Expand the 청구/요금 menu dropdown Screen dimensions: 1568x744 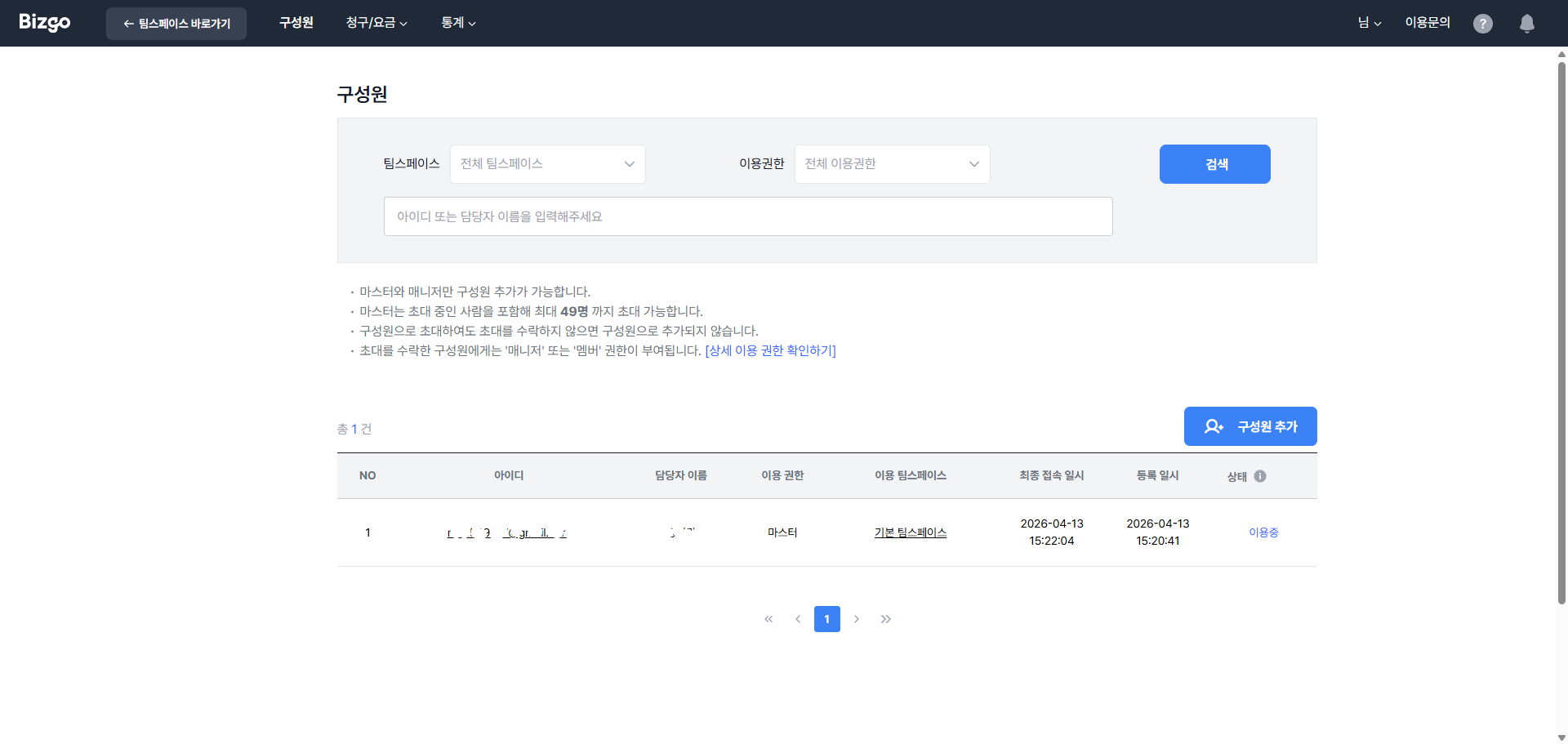coord(376,23)
